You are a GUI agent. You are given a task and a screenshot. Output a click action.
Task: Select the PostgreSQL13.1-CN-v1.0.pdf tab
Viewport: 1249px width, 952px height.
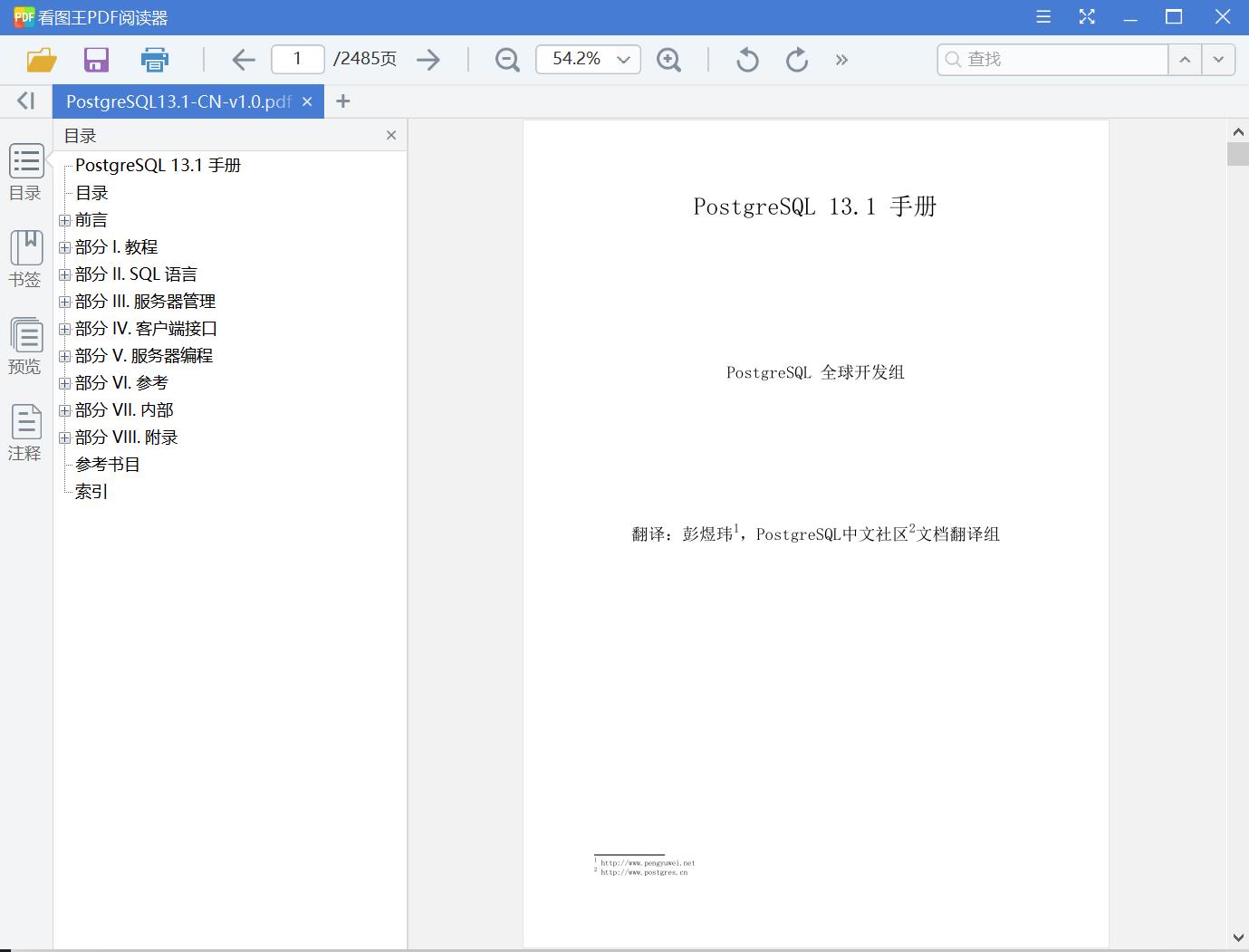point(177,101)
